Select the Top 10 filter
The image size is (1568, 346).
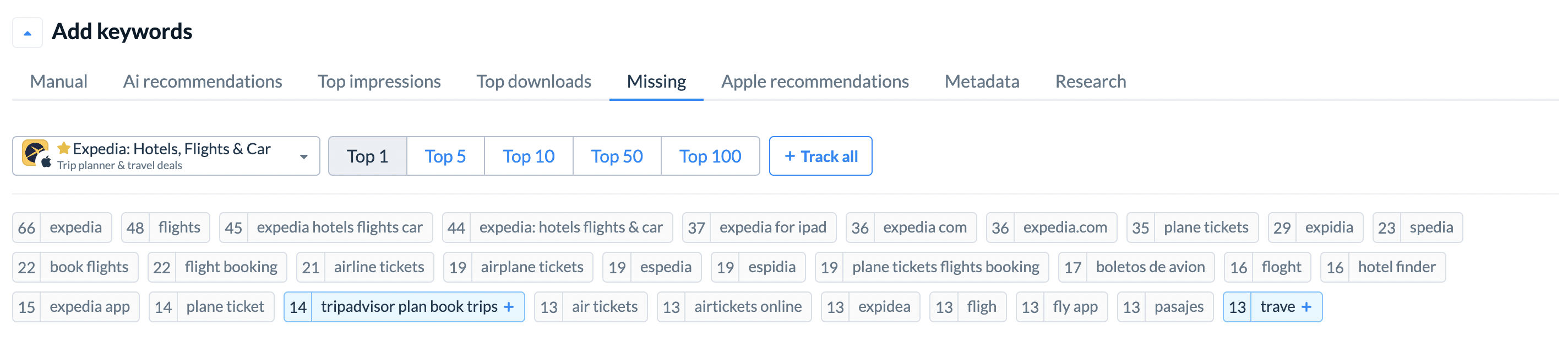point(529,156)
